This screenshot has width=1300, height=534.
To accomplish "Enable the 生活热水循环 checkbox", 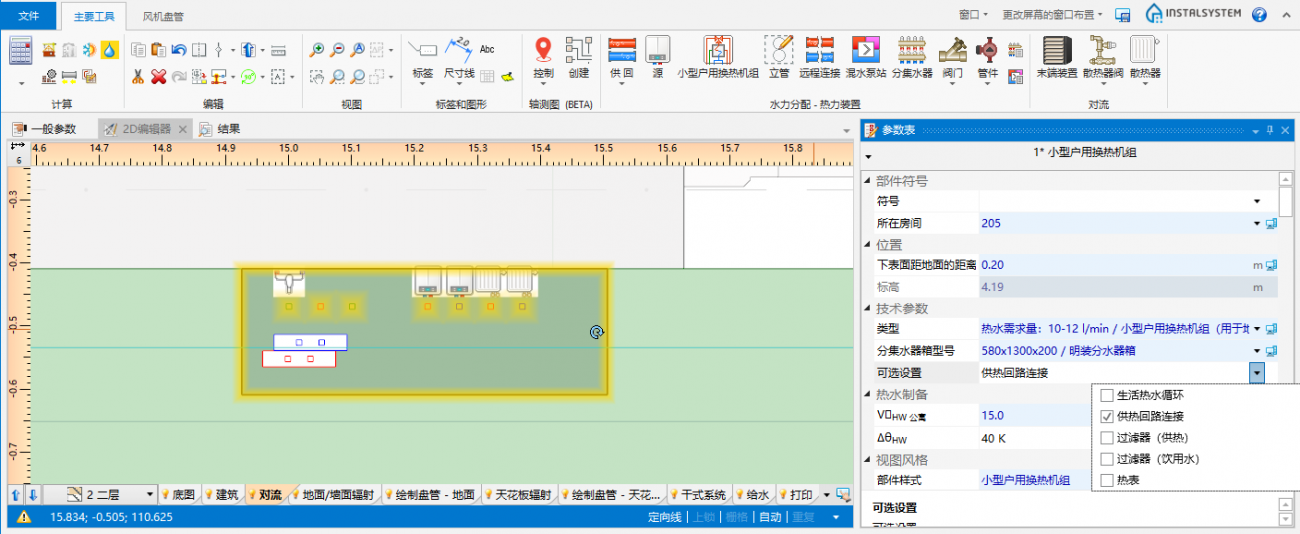I will click(1107, 395).
